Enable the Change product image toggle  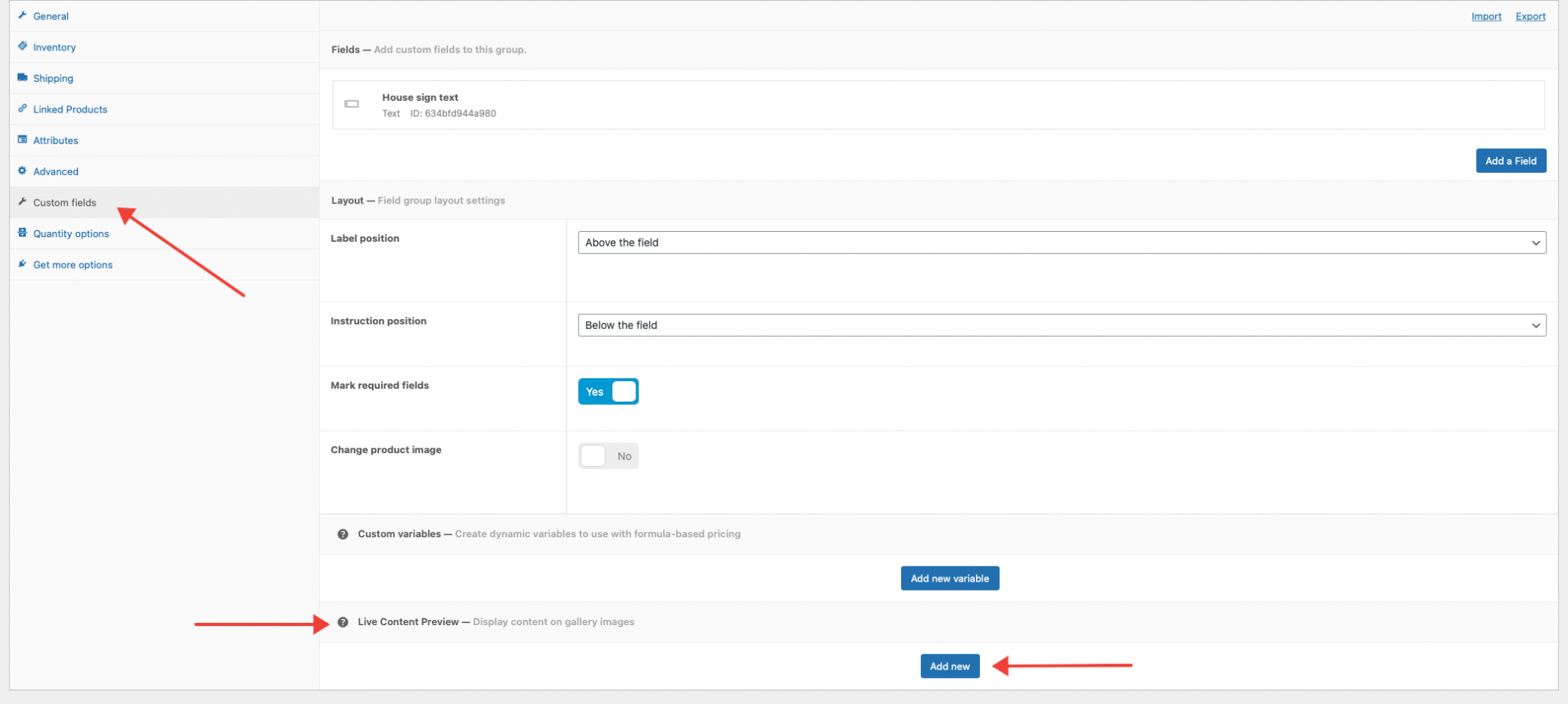tap(608, 455)
